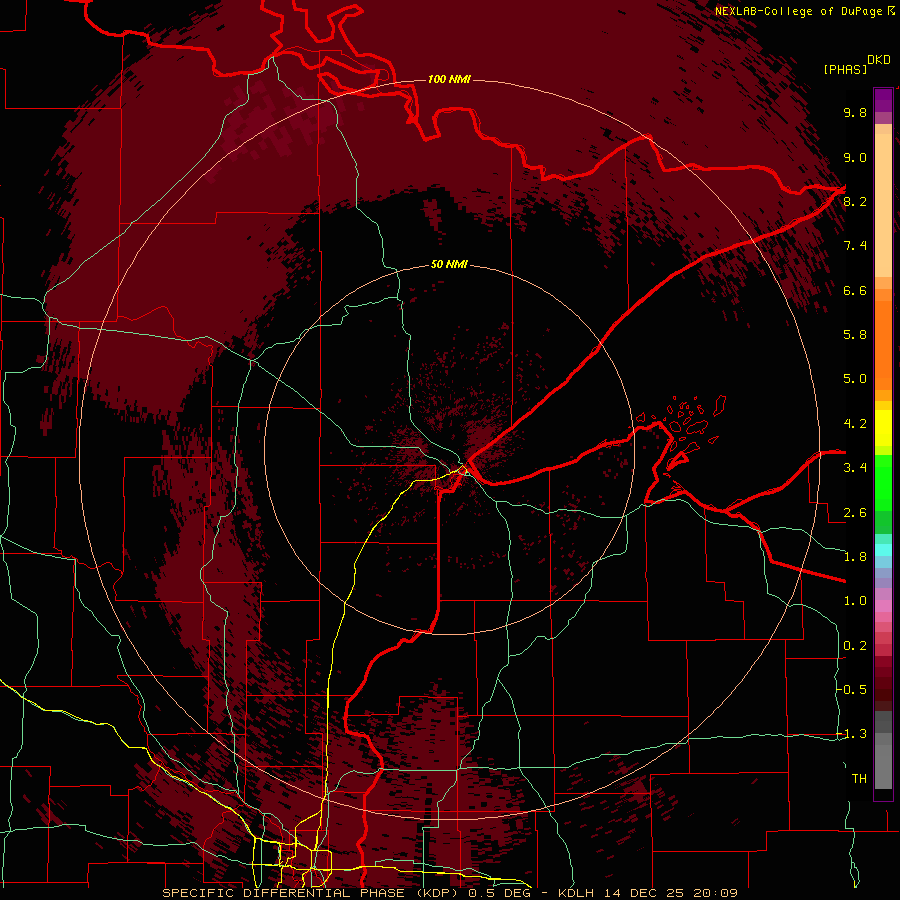Image resolution: width=900 pixels, height=900 pixels.
Task: Click the 9.0 scale label
Action: pyautogui.click(x=855, y=157)
